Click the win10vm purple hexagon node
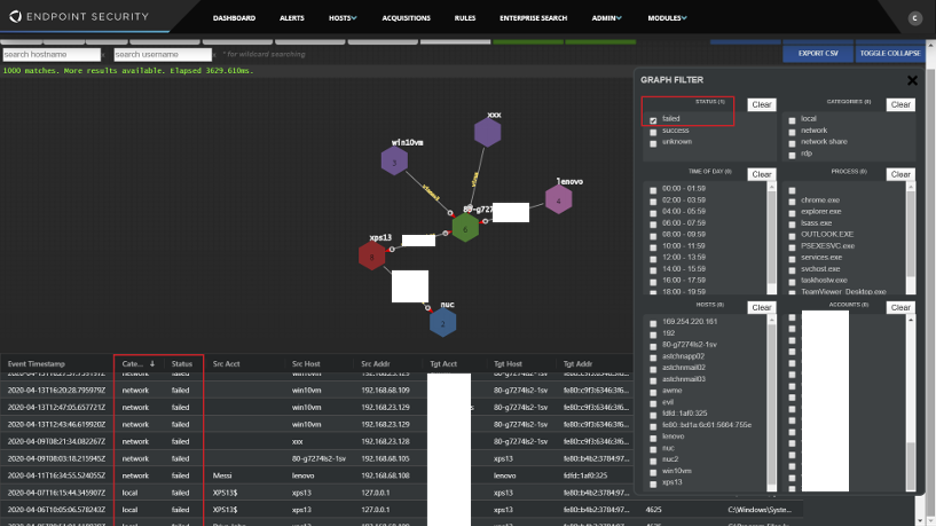The width and height of the screenshot is (936, 526). [x=394, y=161]
